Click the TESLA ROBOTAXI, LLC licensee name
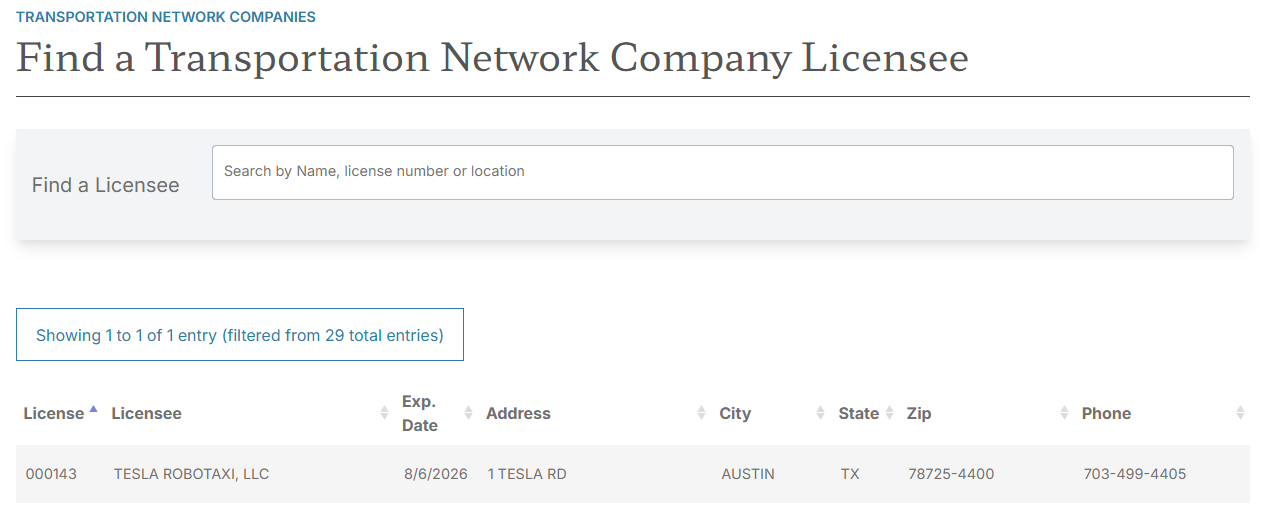Screen dimensions: 1271x515 [x=191, y=474]
